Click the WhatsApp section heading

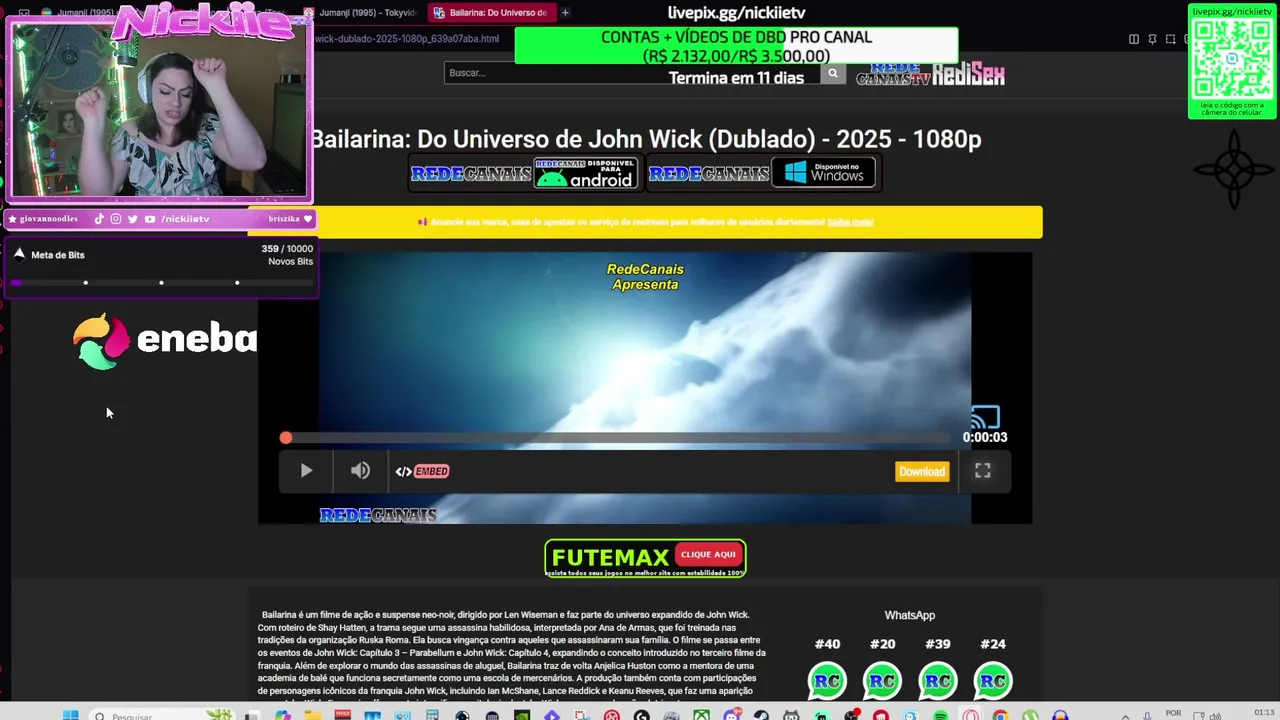[910, 615]
